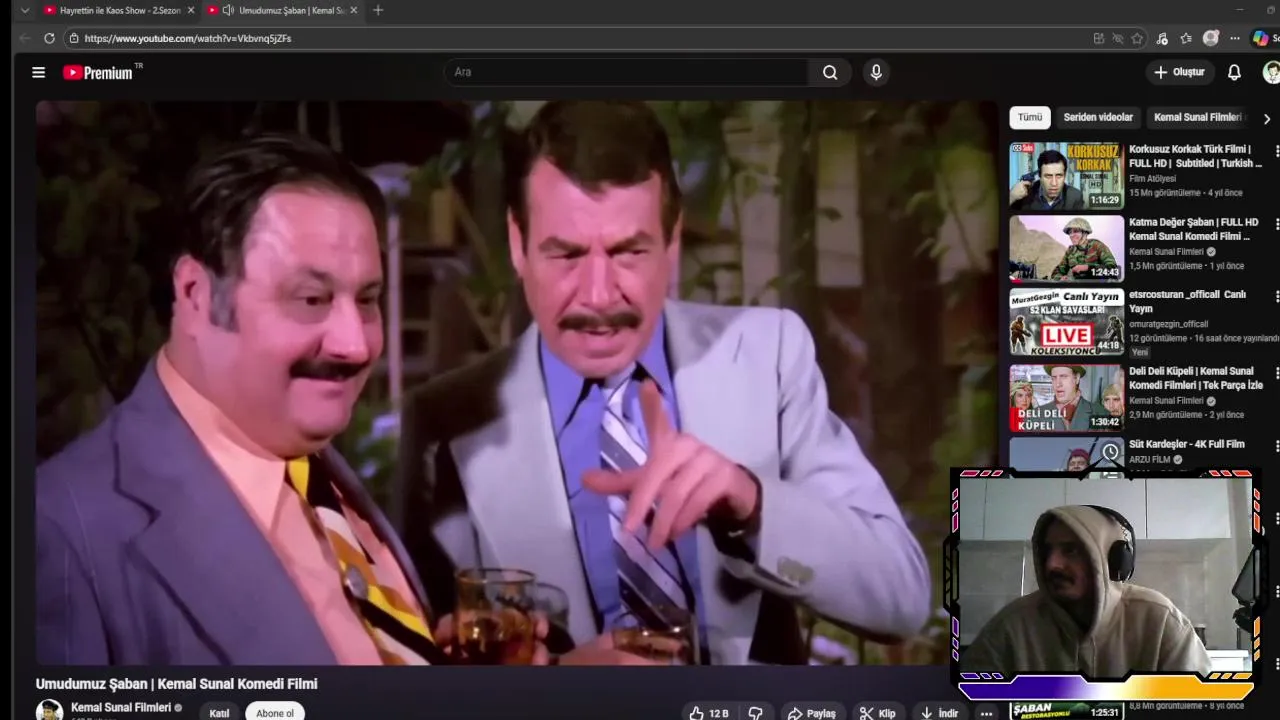Open the Deli Deli Küpeli video title
This screenshot has height=720, width=1280.
pos(1196,378)
